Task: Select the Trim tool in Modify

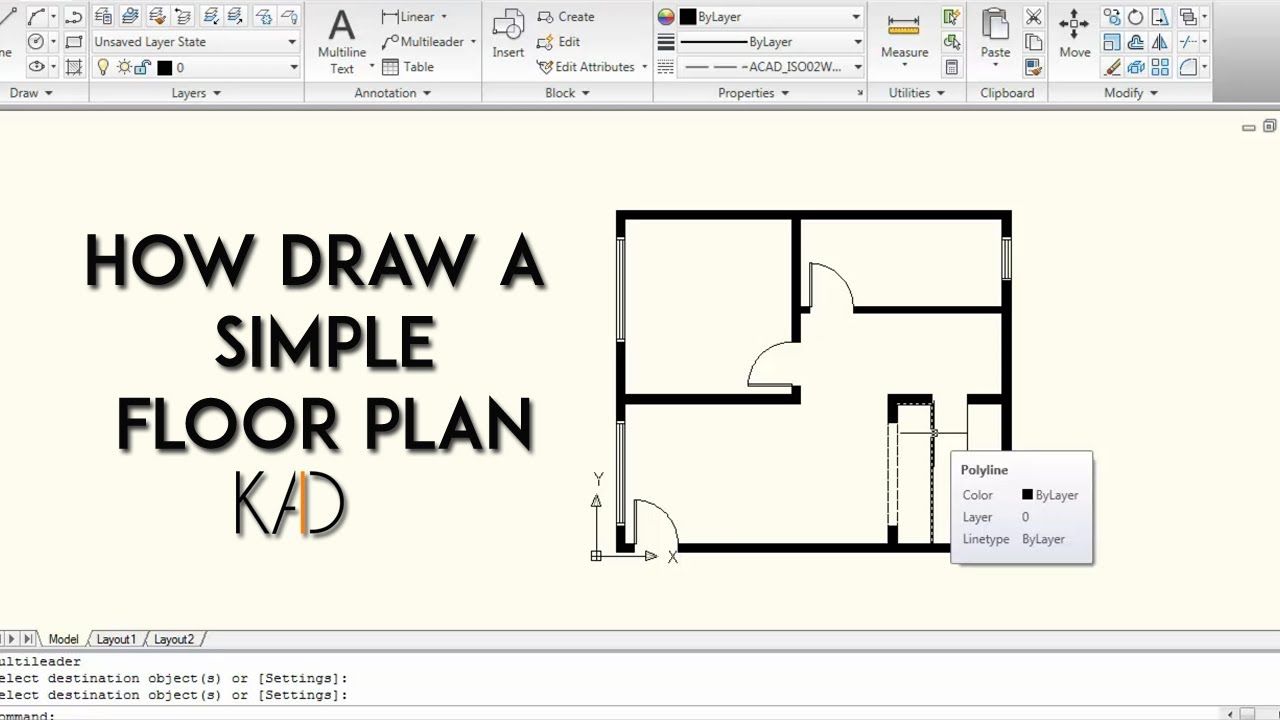Action: pyautogui.click(x=1188, y=42)
